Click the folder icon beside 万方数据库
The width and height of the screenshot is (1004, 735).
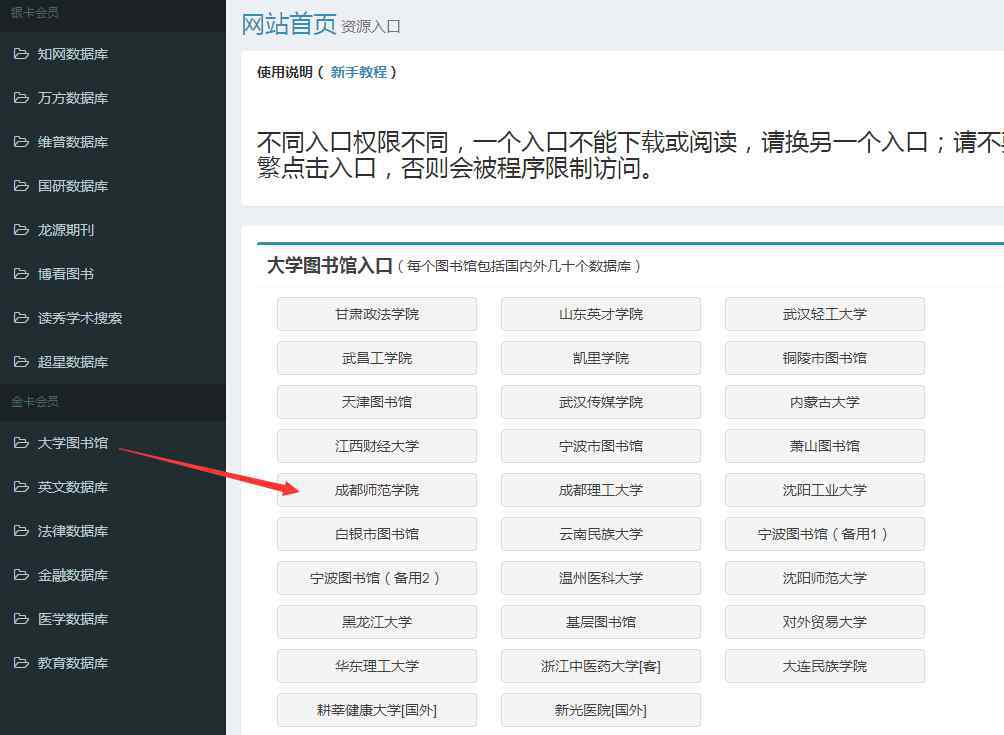[x=21, y=98]
